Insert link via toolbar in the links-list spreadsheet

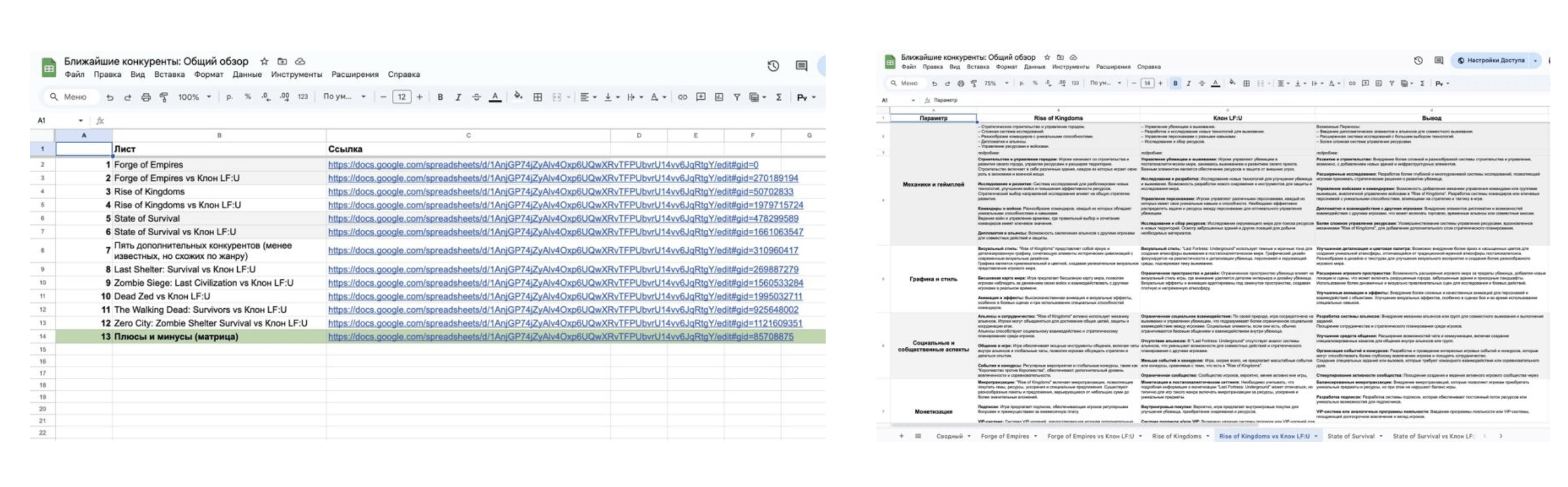coord(682,97)
